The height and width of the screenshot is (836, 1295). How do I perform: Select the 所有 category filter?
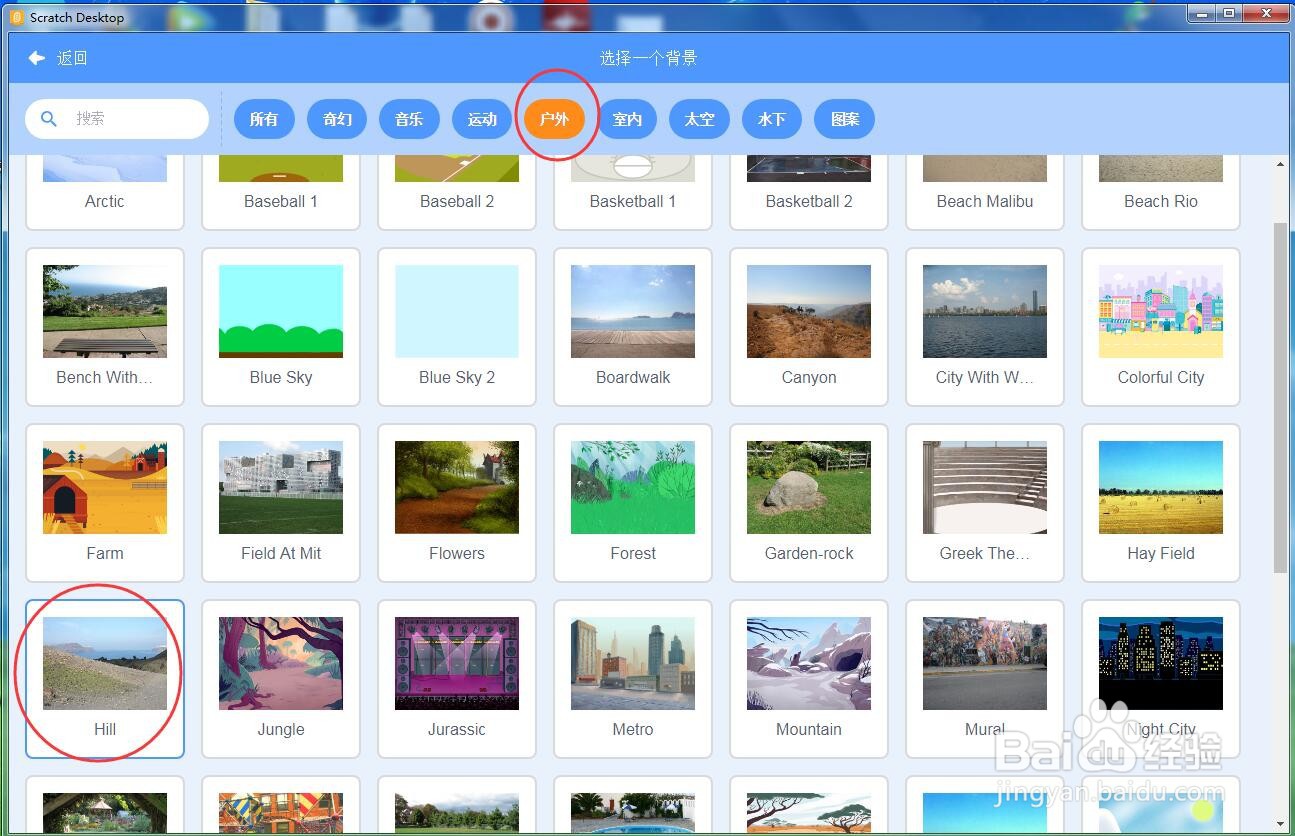(x=264, y=119)
